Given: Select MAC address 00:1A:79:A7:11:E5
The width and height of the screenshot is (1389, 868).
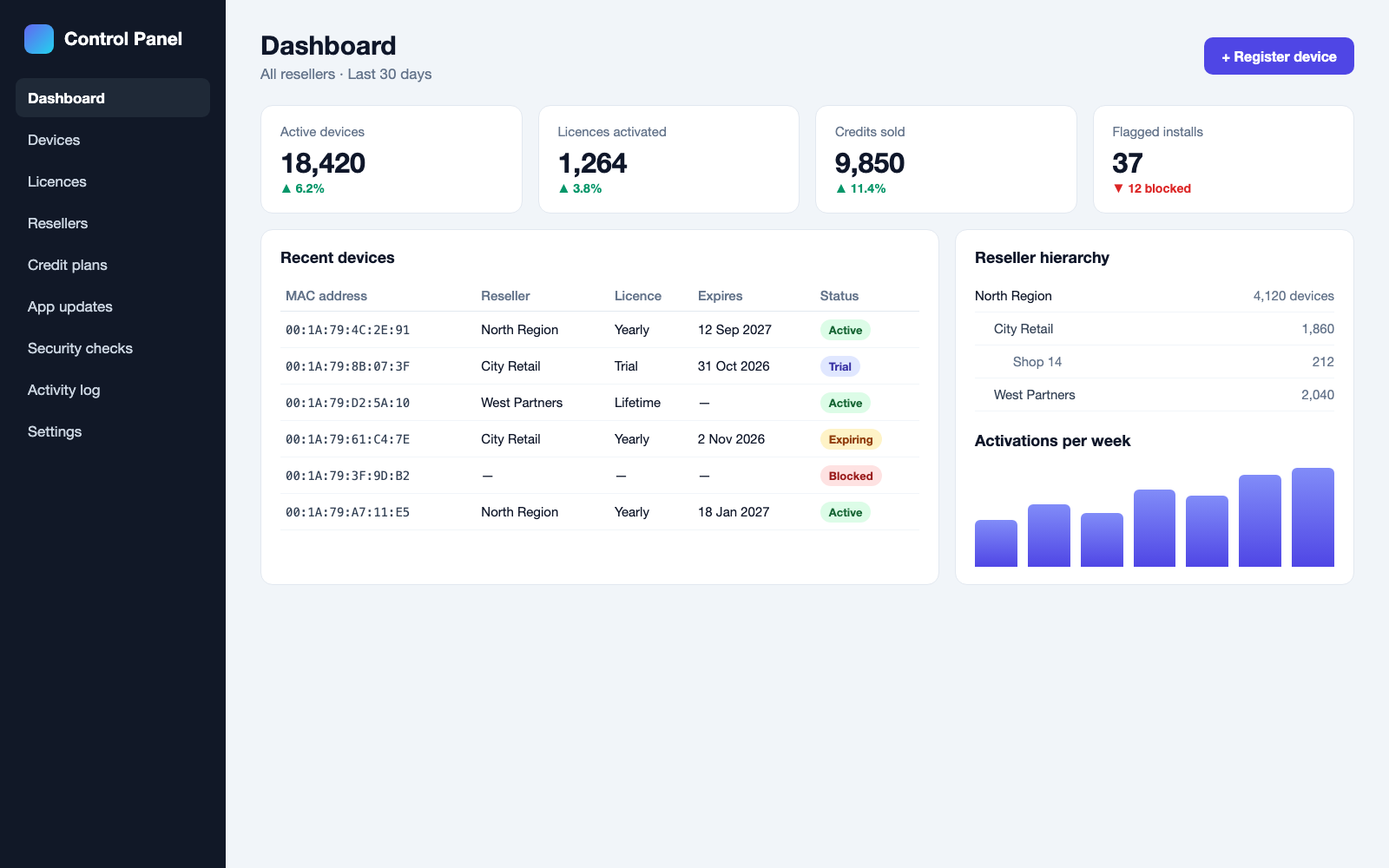Looking at the screenshot, I should (x=347, y=512).
